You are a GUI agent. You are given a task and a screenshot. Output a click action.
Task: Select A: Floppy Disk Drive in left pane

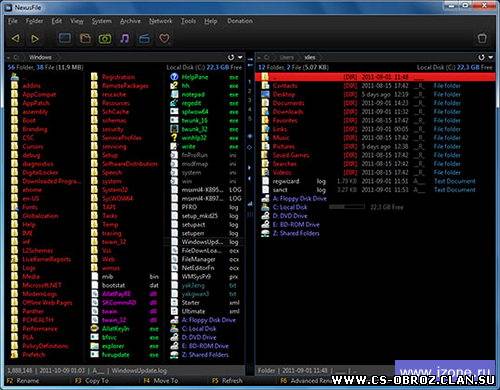point(209,320)
